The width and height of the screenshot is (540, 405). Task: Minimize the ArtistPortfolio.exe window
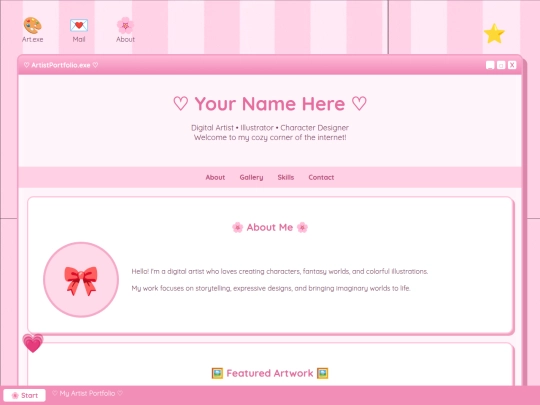coord(490,65)
